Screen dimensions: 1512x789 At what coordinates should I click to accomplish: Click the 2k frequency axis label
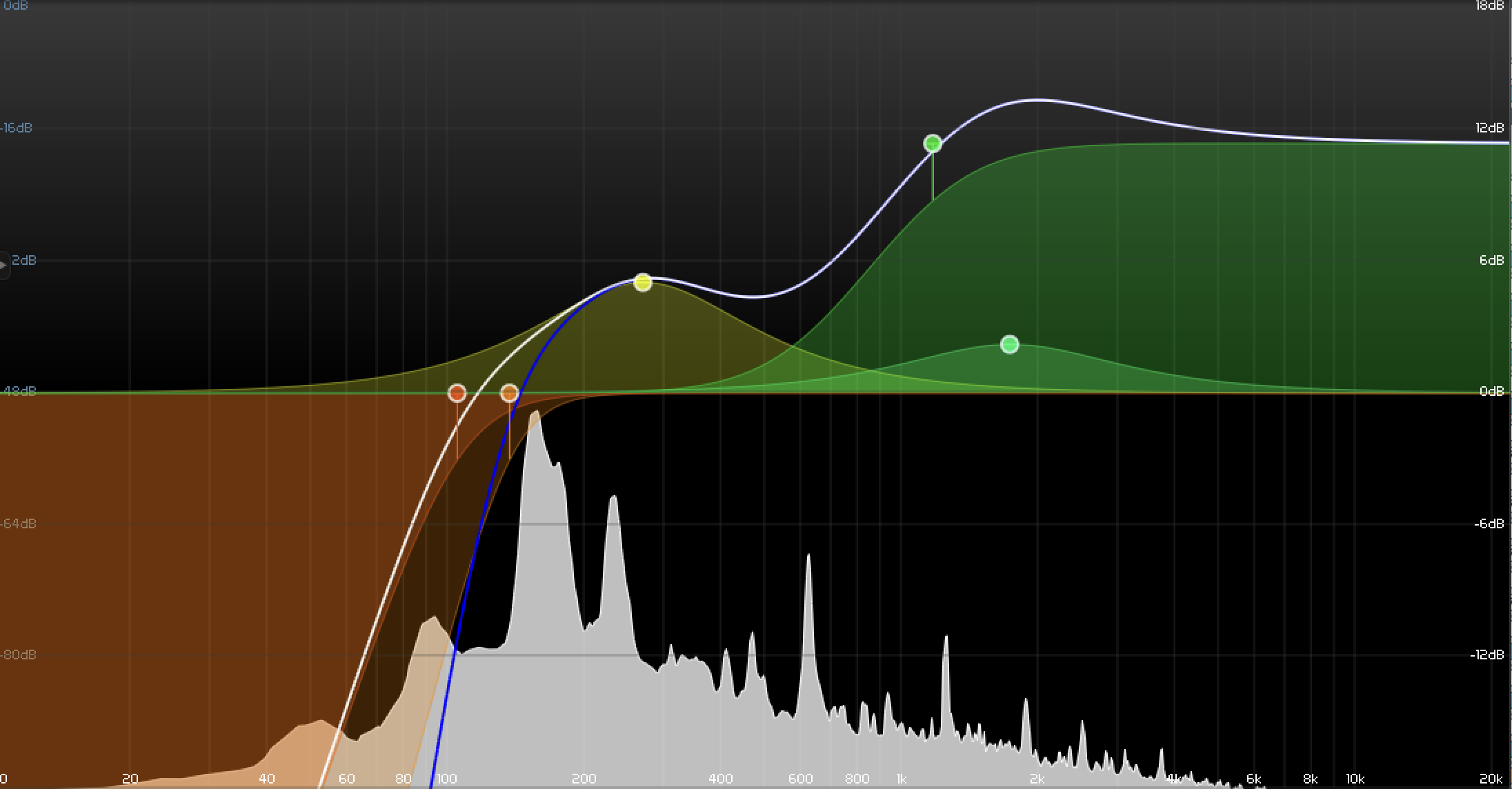pyautogui.click(x=1036, y=779)
